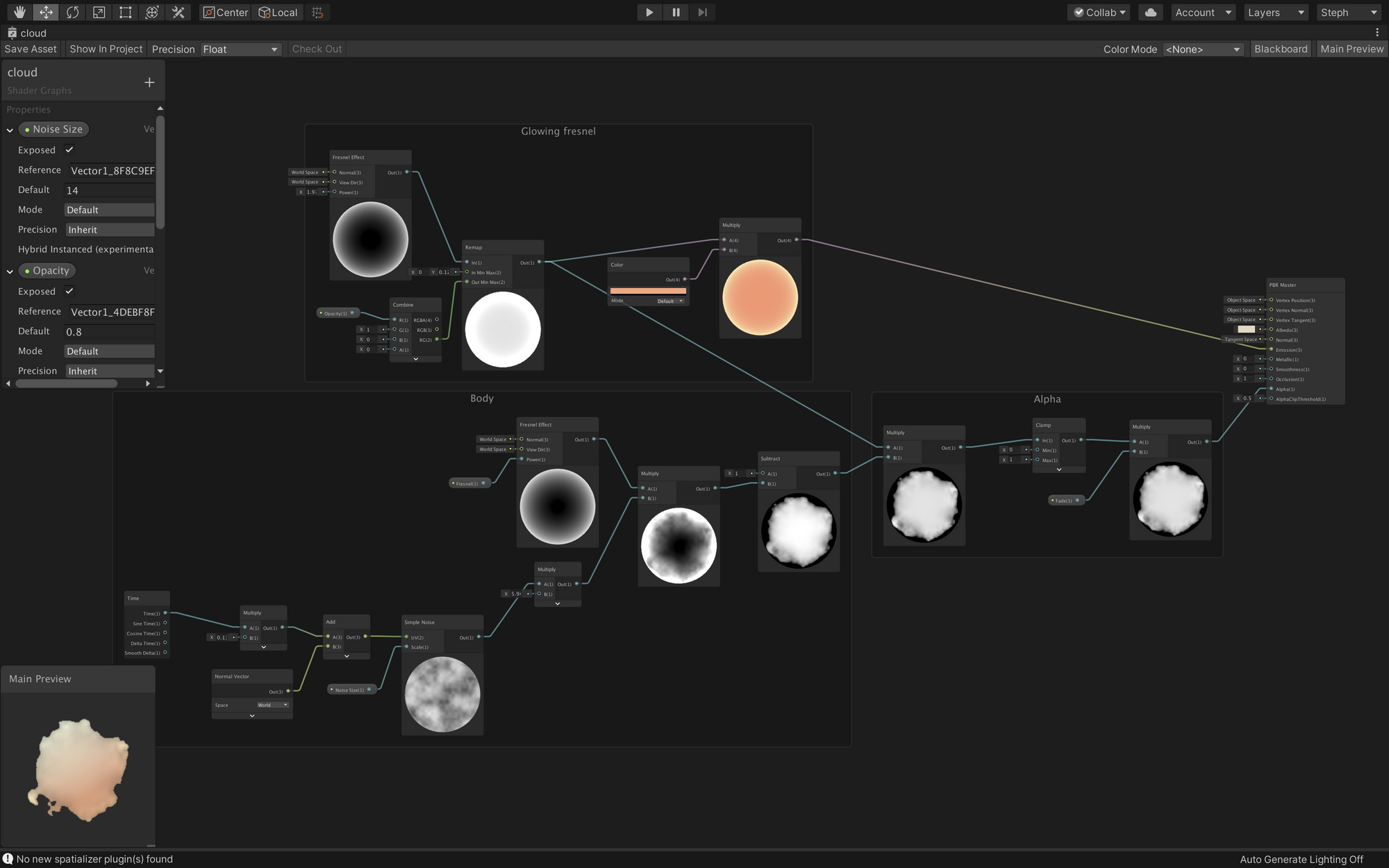Toggle Exposed checkbox for Opacity

tap(69, 292)
